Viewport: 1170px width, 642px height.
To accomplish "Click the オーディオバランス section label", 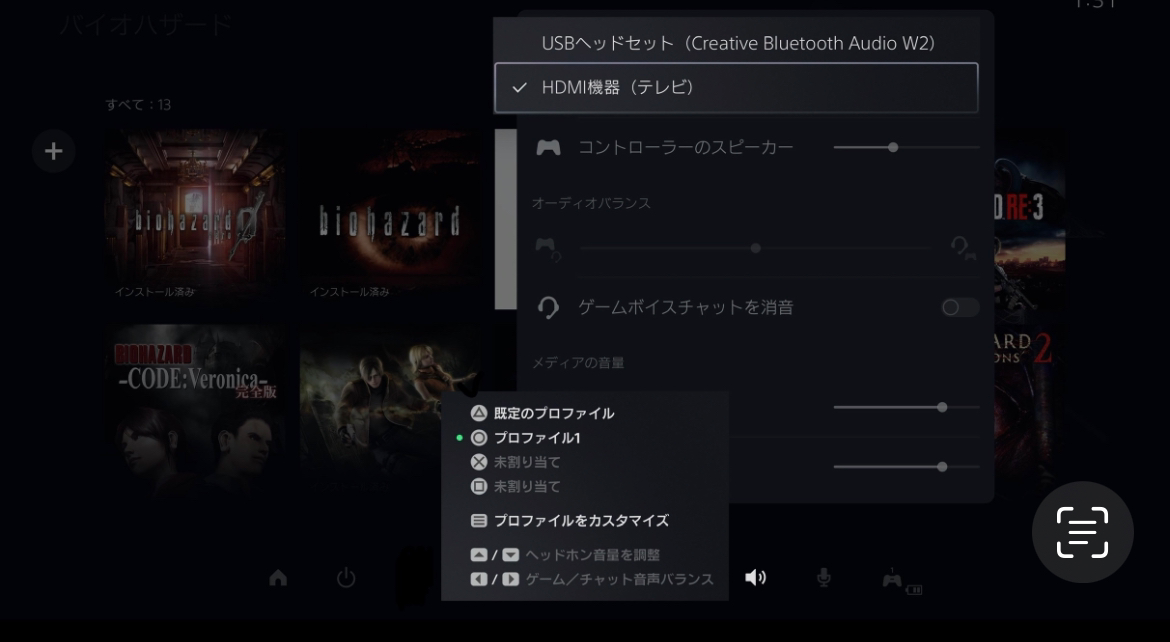I will [591, 203].
